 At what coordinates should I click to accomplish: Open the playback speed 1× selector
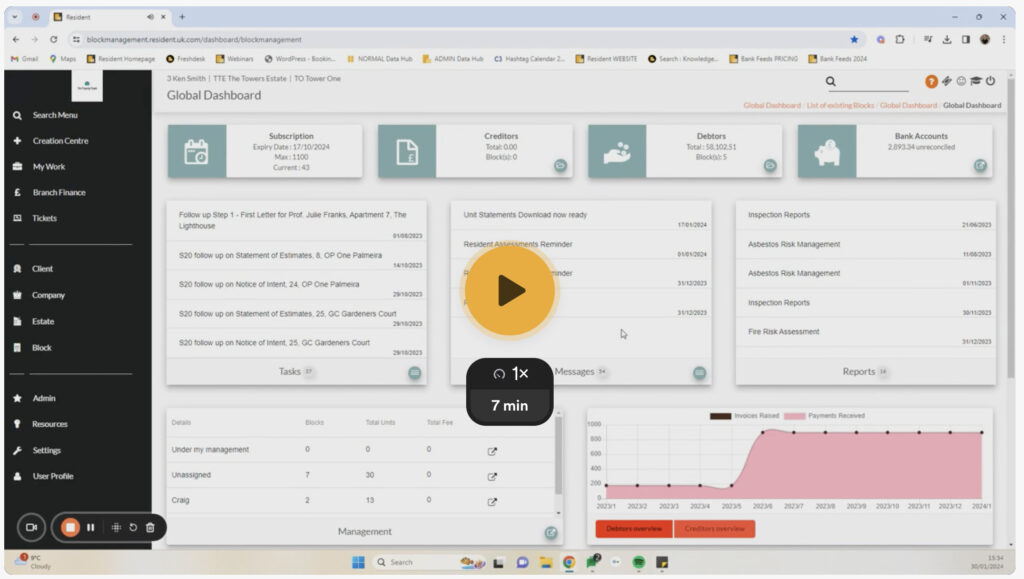[x=510, y=373]
